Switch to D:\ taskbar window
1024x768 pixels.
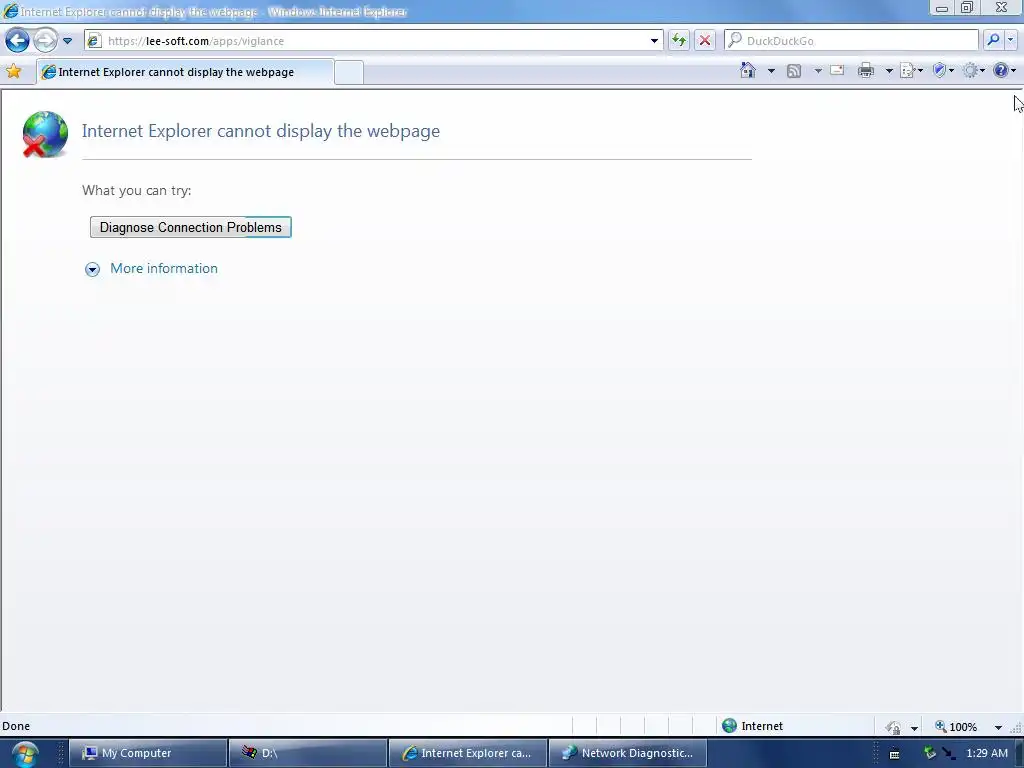click(x=308, y=753)
